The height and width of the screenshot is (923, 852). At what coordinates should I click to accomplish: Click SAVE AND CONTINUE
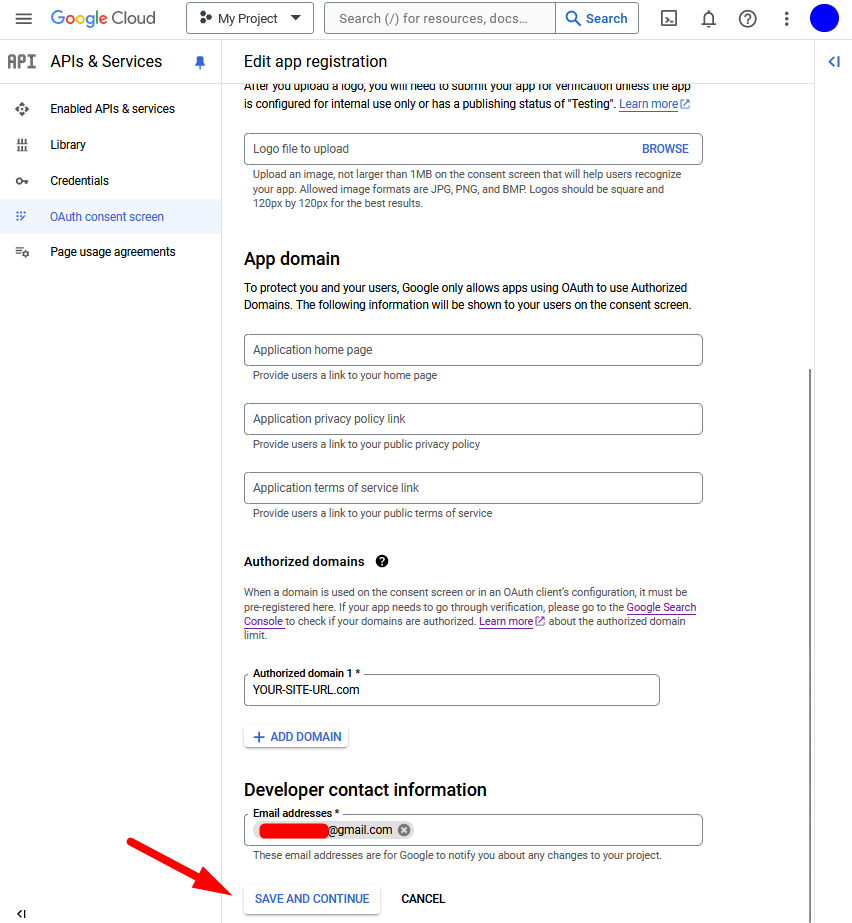tap(312, 899)
